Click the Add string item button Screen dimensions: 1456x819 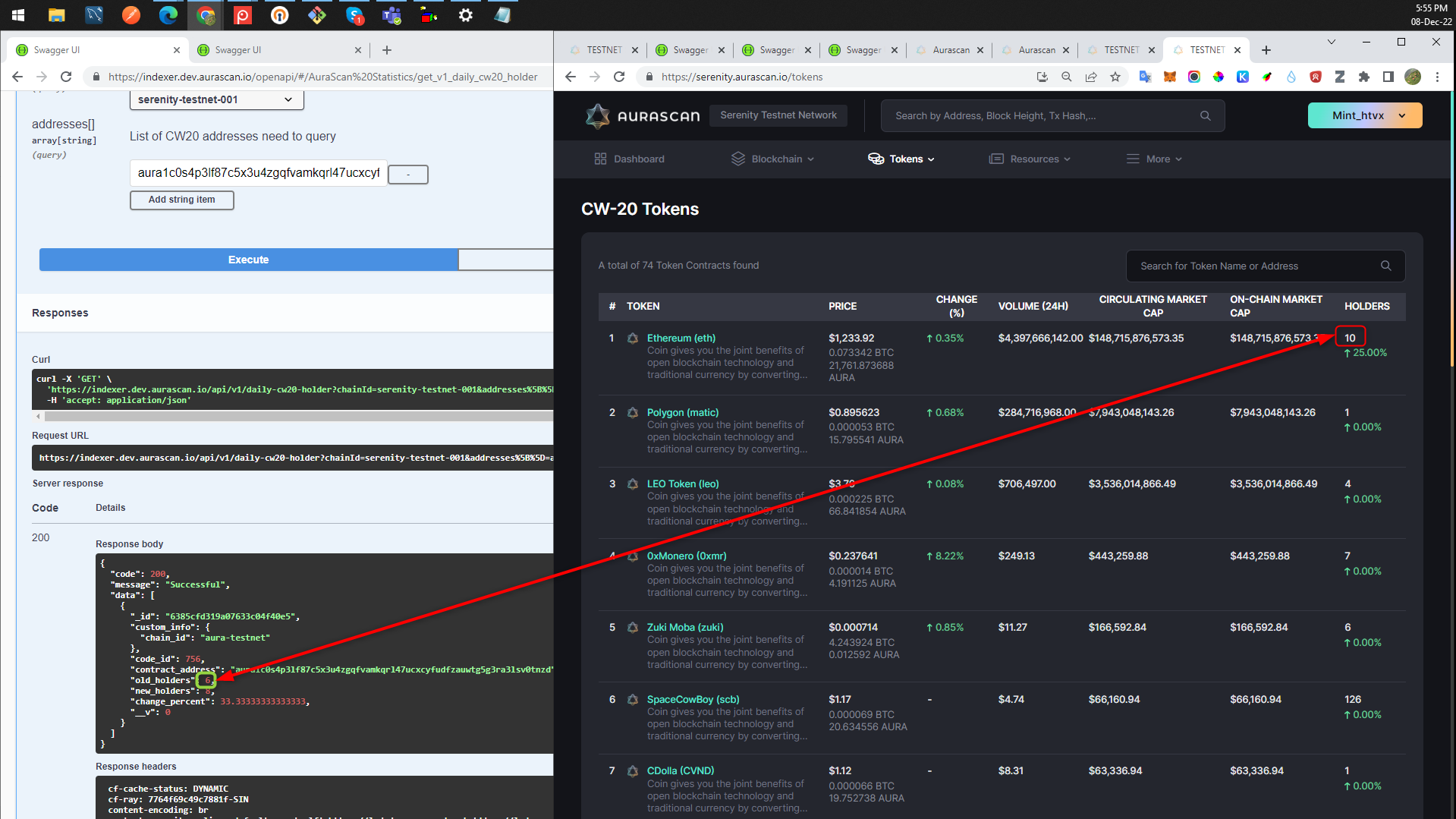182,200
